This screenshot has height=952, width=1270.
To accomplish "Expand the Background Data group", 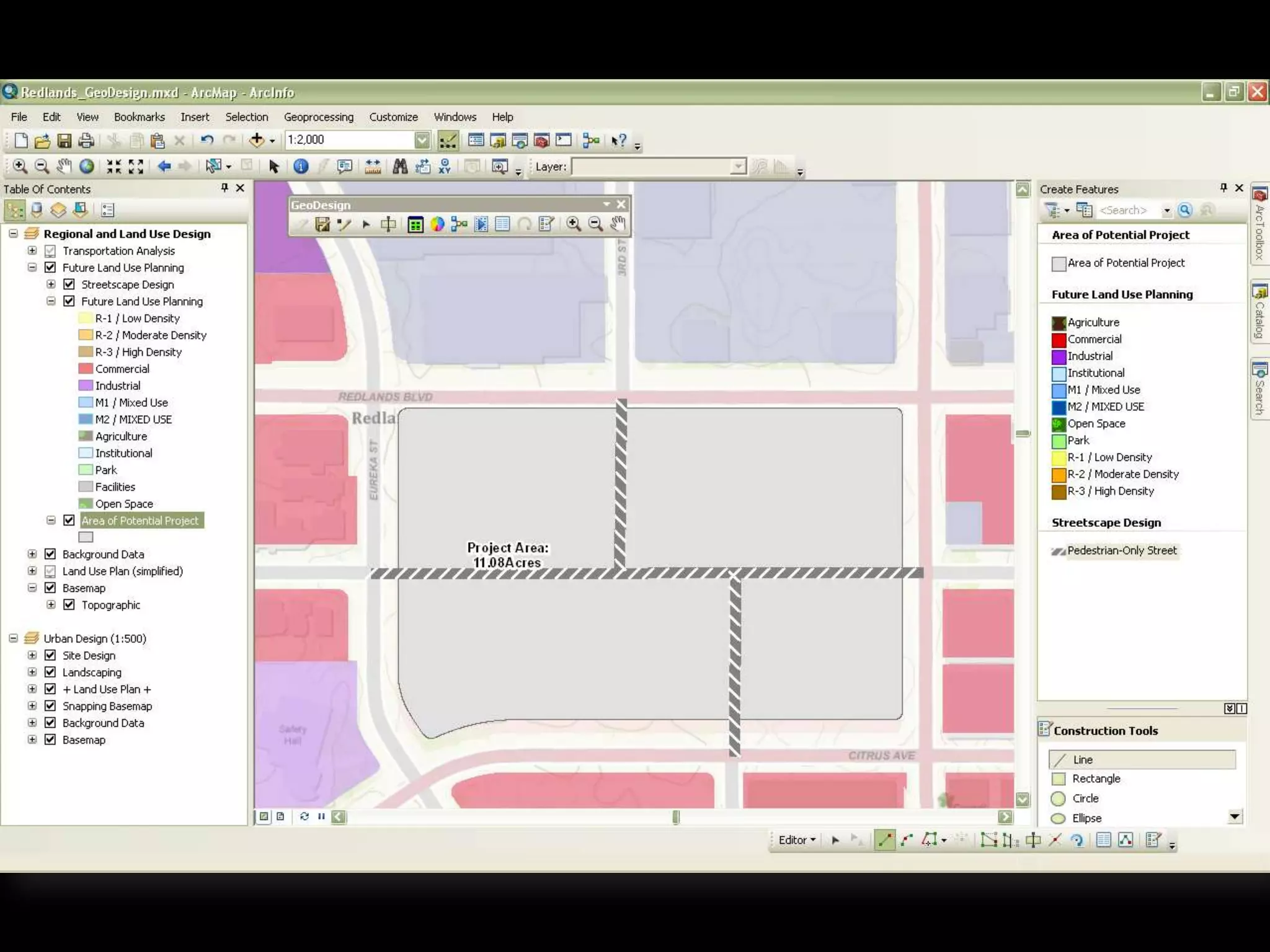I will tap(32, 554).
